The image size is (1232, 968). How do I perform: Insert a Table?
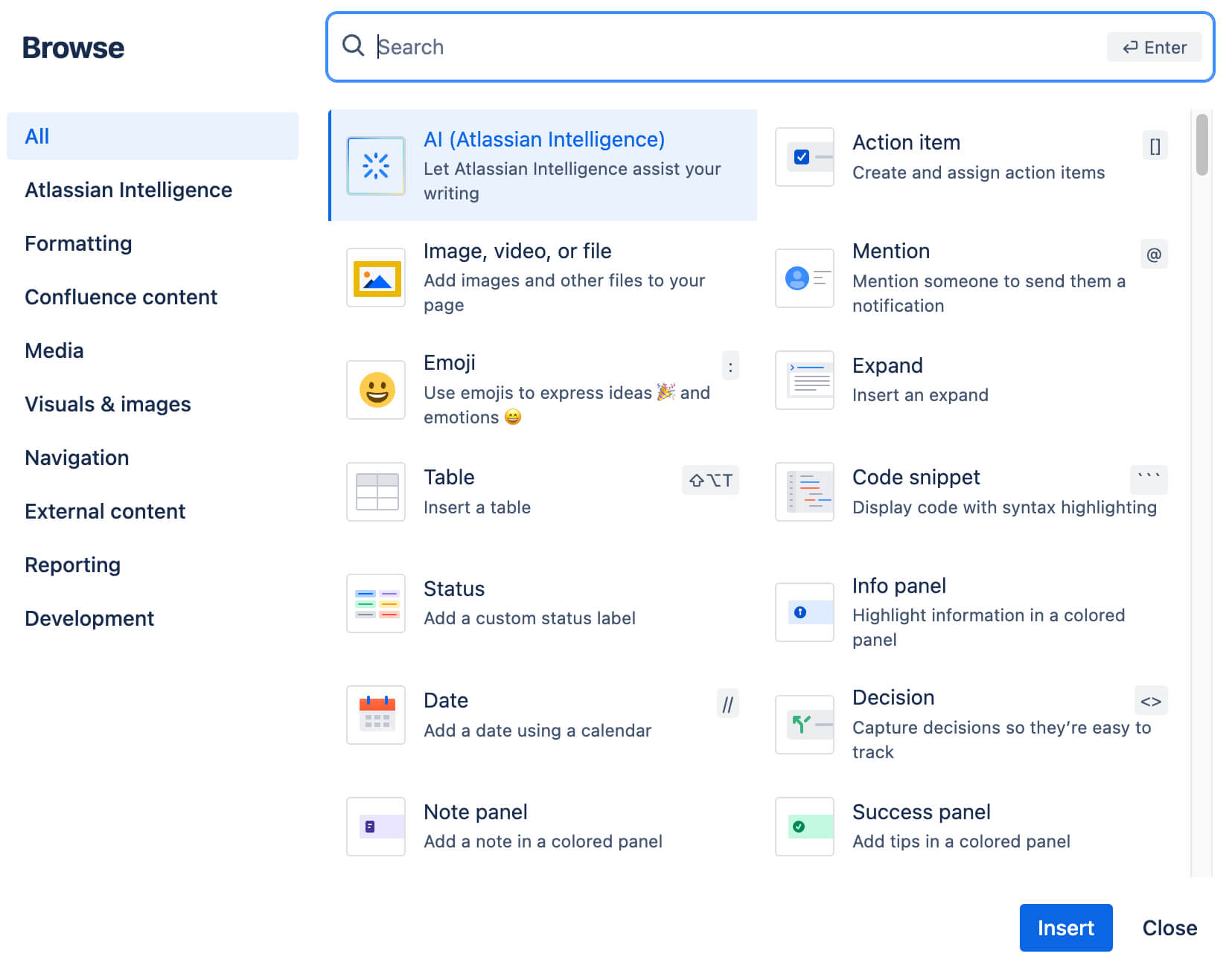(x=521, y=491)
